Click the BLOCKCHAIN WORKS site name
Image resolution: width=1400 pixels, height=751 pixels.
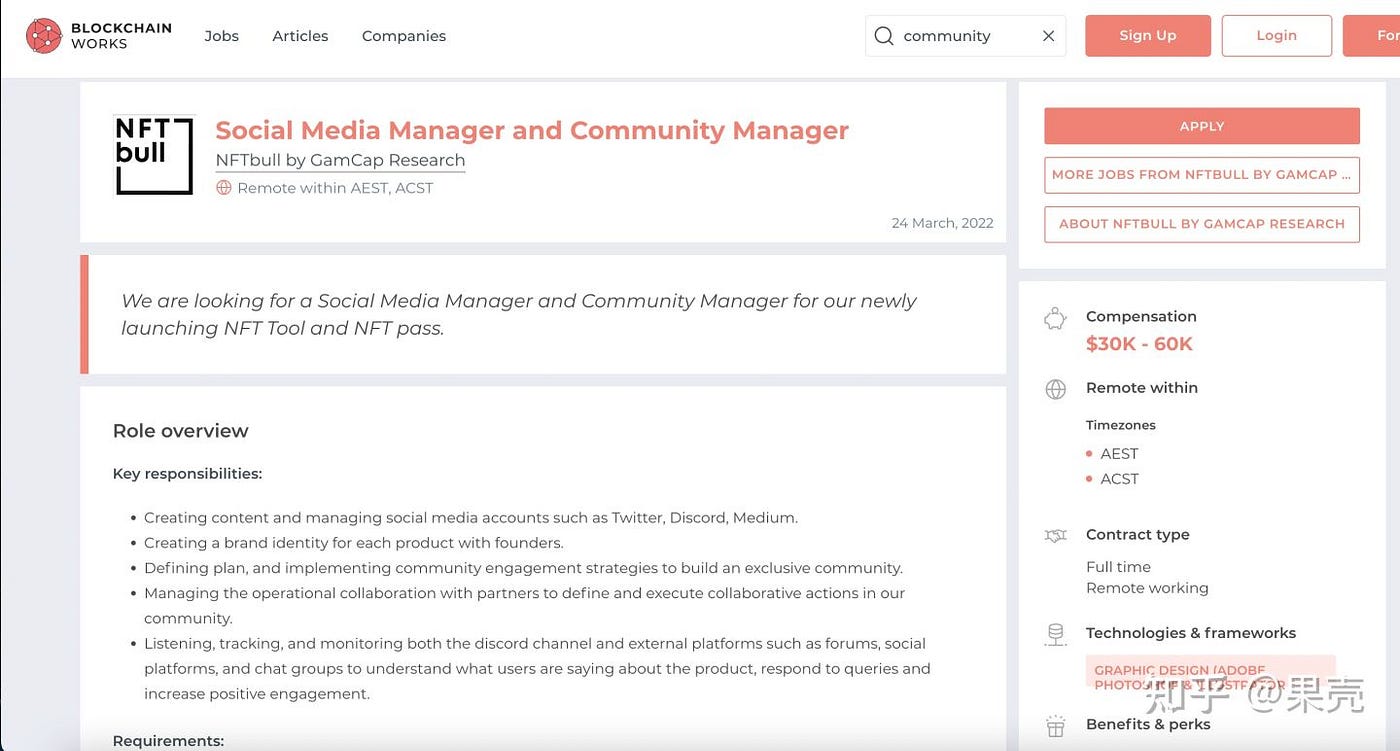tap(121, 36)
